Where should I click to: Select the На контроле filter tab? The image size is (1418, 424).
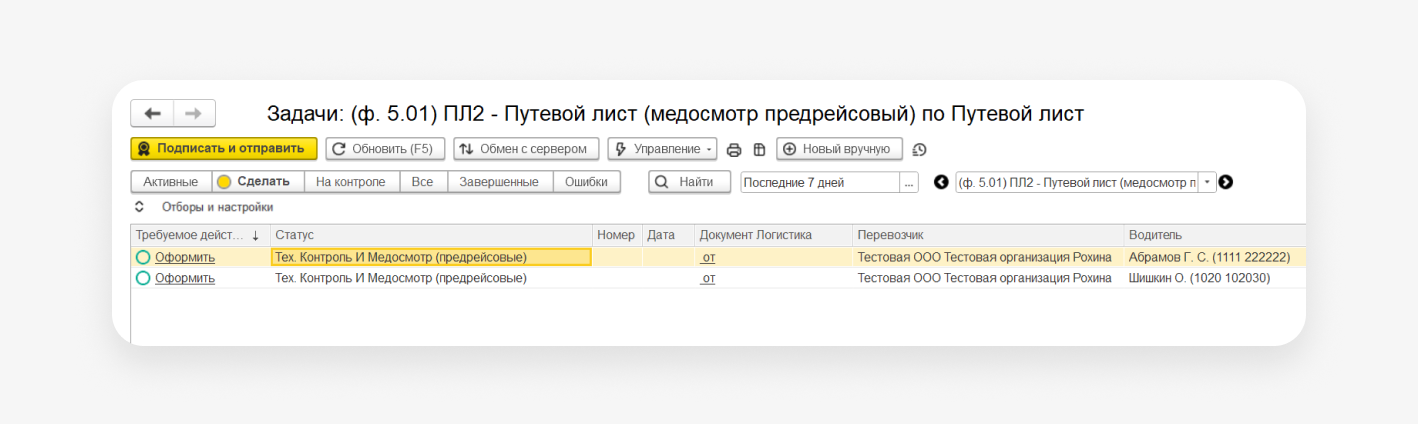click(351, 182)
